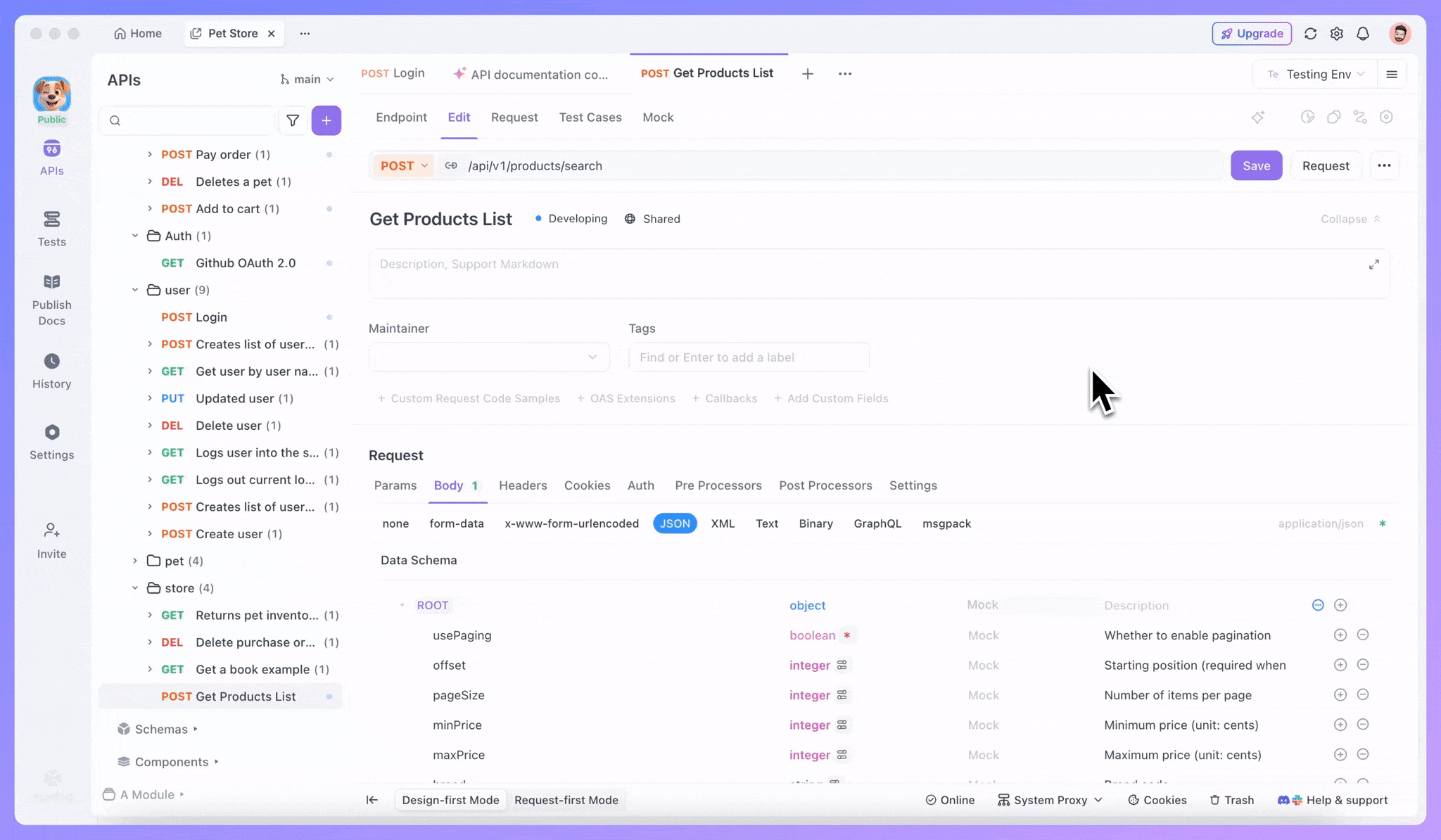Click the Save button
The height and width of the screenshot is (840, 1441).
[x=1257, y=165]
